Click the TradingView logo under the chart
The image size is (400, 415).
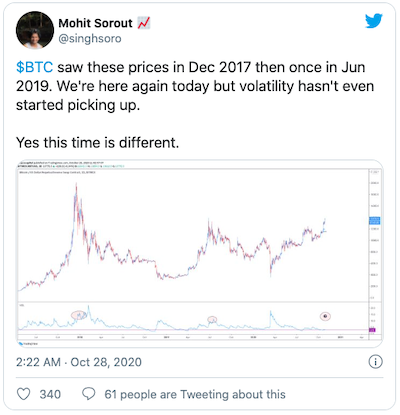pyautogui.click(x=28, y=343)
